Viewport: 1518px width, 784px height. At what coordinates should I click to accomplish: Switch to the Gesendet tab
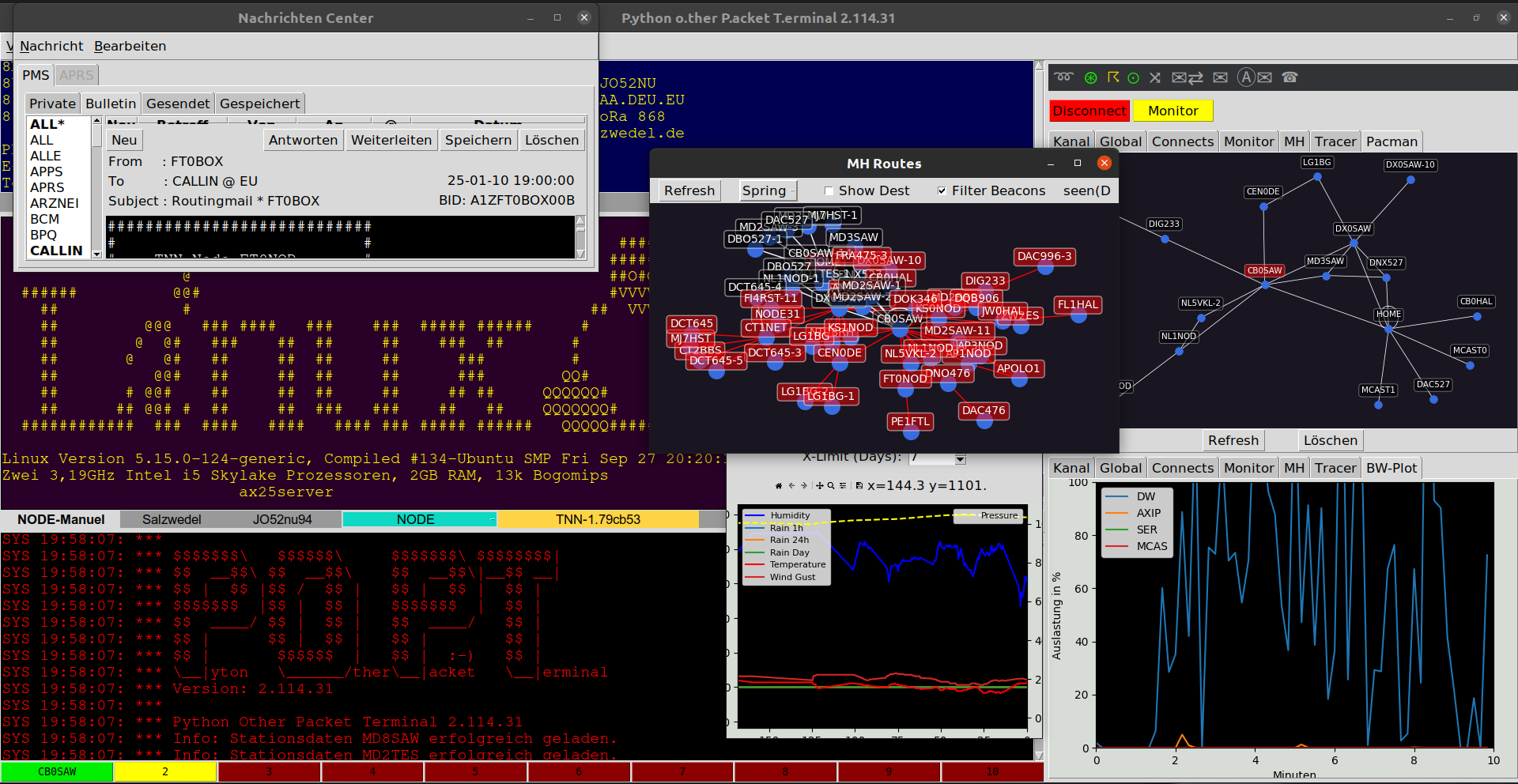click(x=178, y=104)
